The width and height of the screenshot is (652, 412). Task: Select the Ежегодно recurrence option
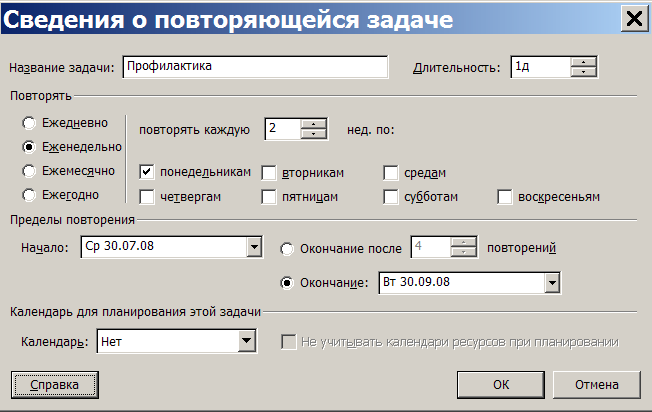point(29,195)
